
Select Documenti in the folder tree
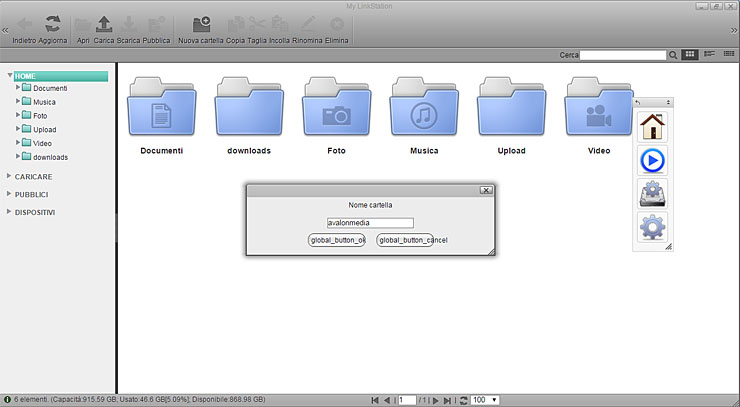coord(50,88)
